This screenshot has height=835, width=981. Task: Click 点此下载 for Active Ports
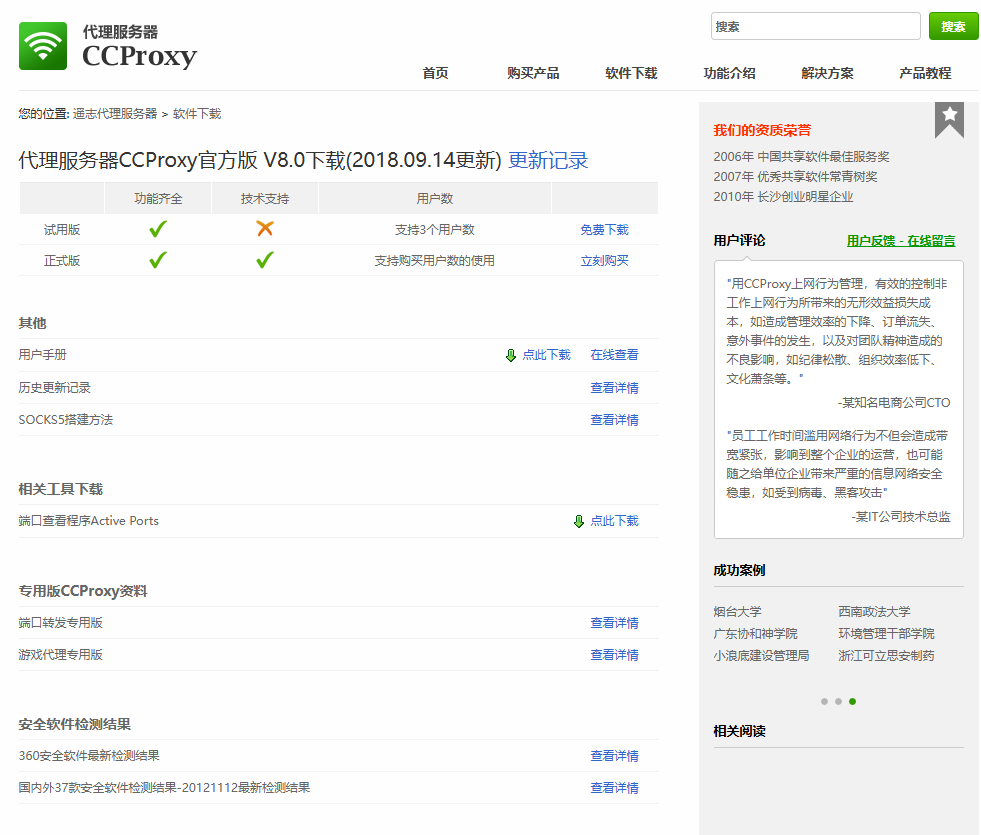click(x=614, y=521)
